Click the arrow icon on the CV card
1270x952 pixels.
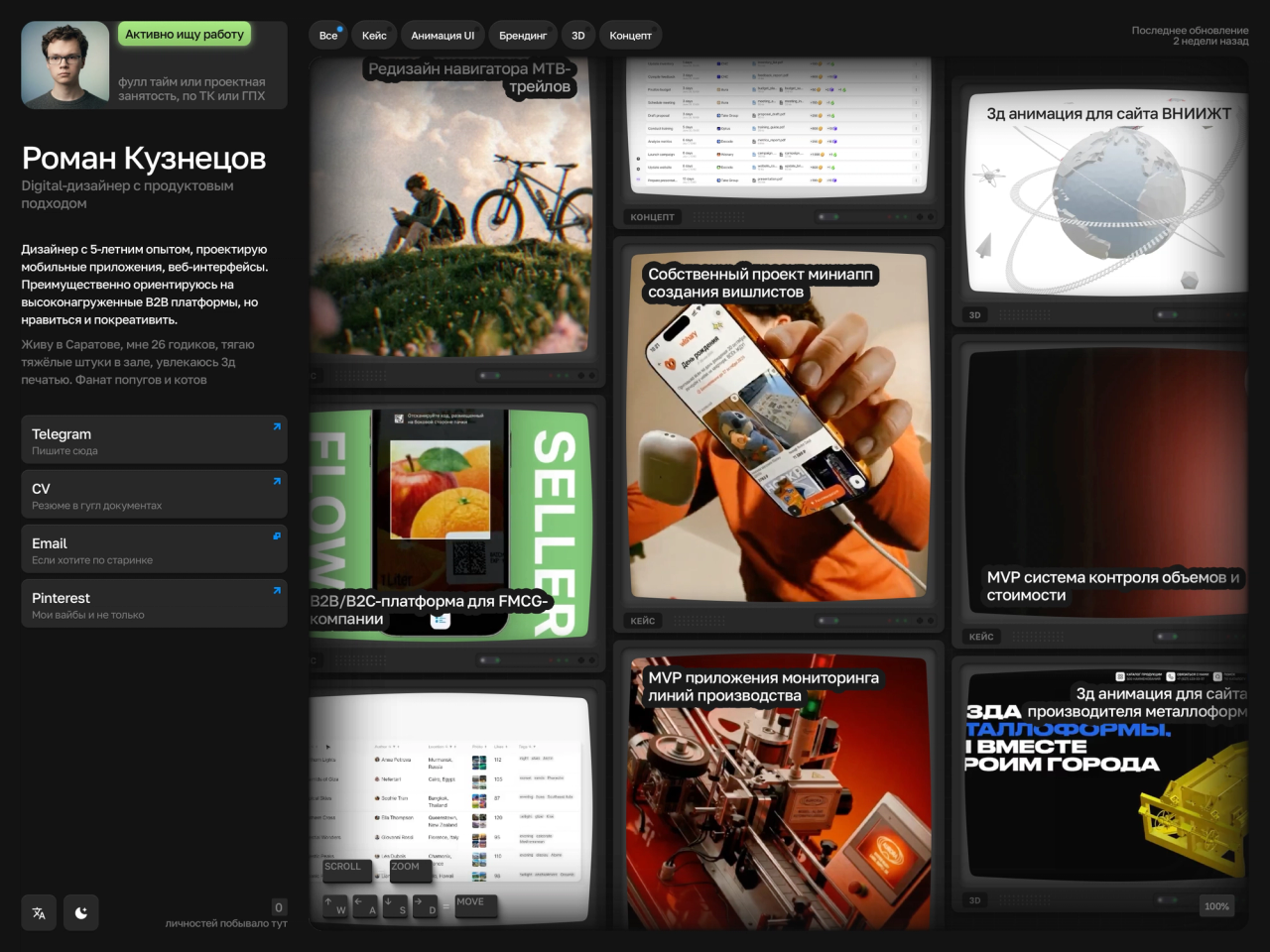(277, 481)
